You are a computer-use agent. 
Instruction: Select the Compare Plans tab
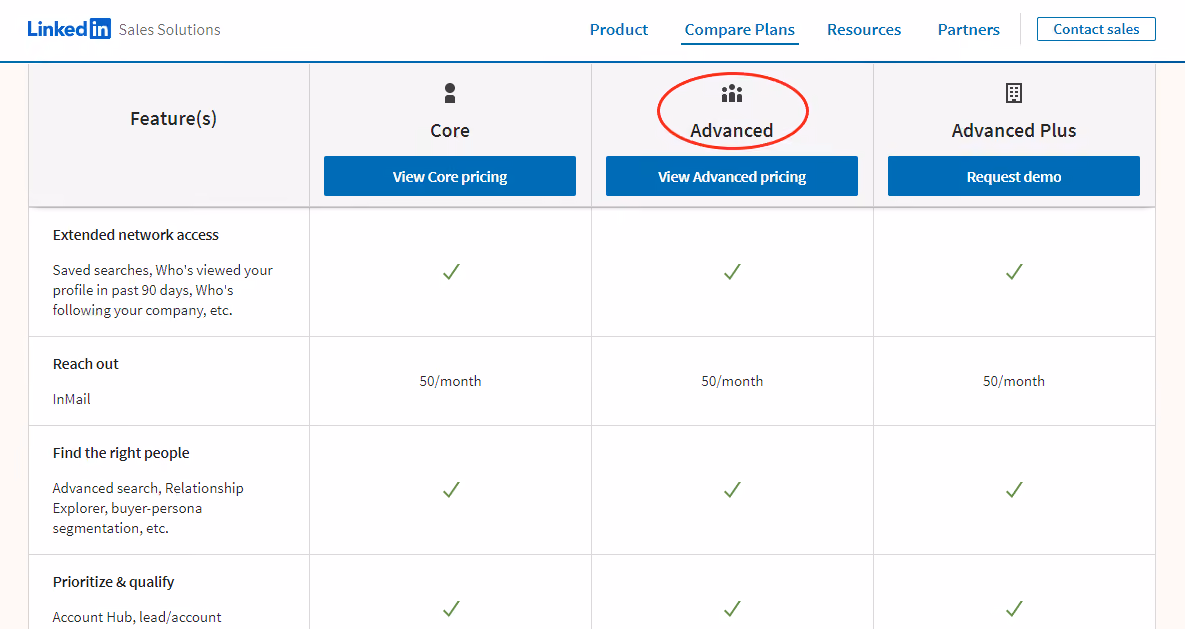pos(740,29)
